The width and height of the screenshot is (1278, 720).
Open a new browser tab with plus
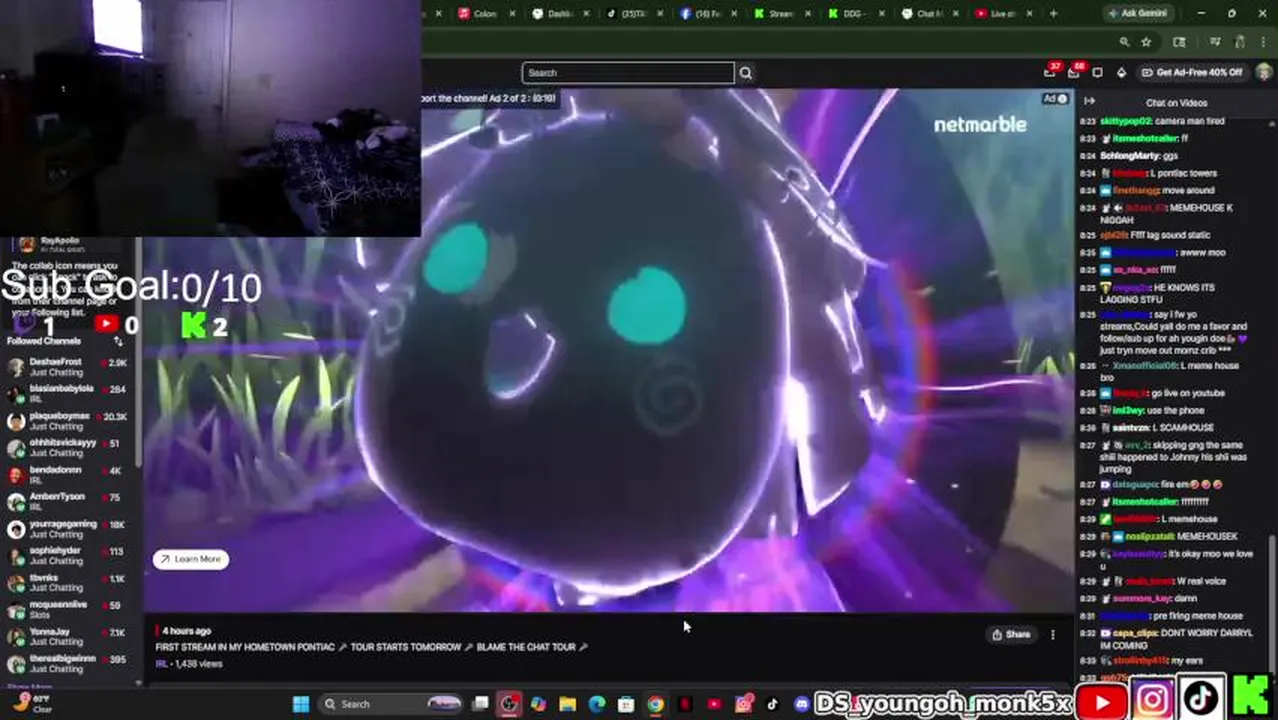pyautogui.click(x=1053, y=13)
